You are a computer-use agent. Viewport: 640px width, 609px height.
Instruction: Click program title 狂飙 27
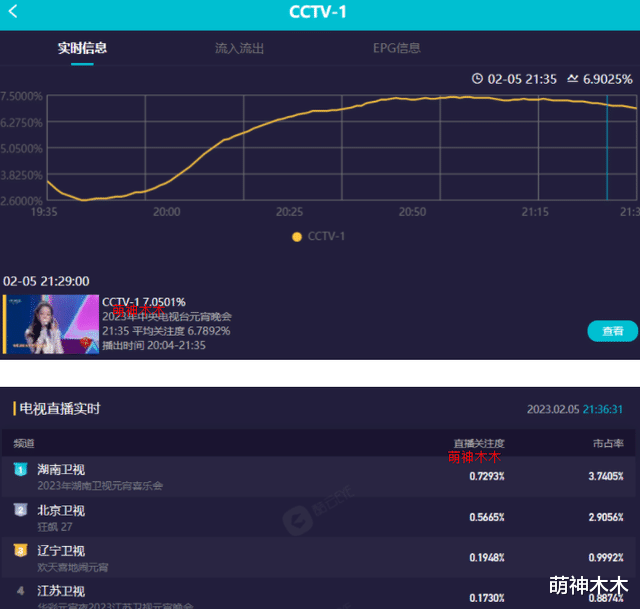[55, 527]
